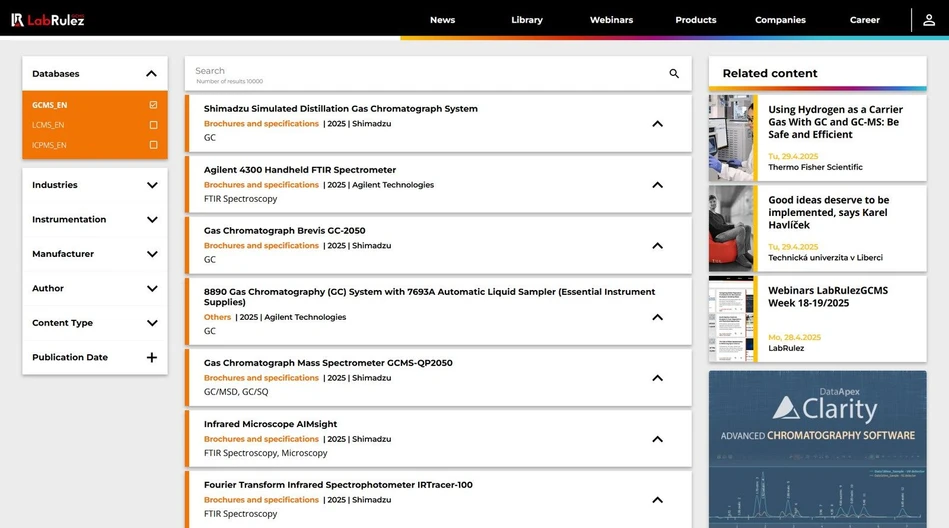Open the Webinars menu item
This screenshot has width=949, height=528.
[611, 20]
